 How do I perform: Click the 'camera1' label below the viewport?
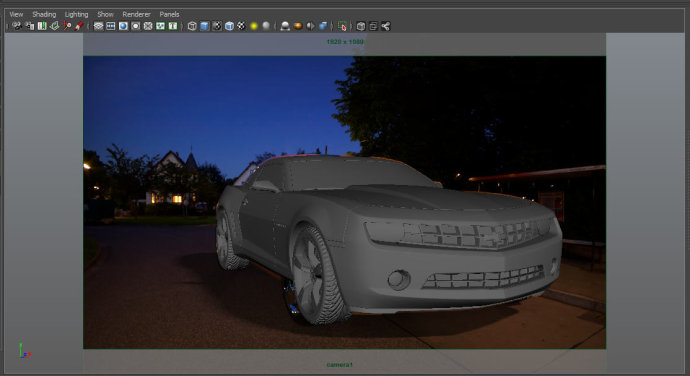click(339, 365)
